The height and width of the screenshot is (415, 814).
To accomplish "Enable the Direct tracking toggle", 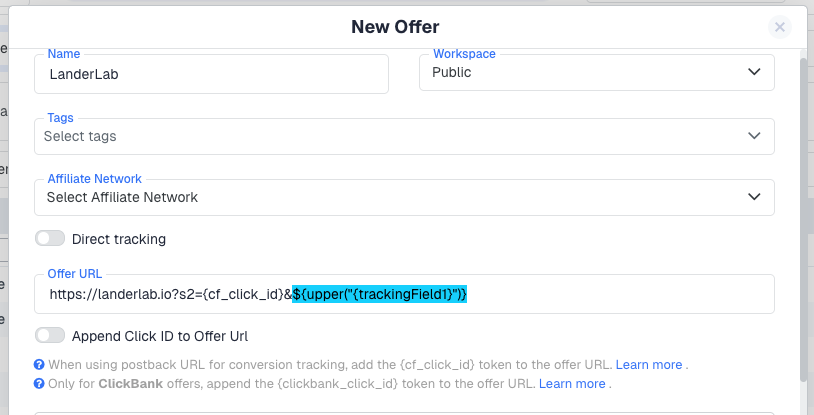I will pos(49,239).
